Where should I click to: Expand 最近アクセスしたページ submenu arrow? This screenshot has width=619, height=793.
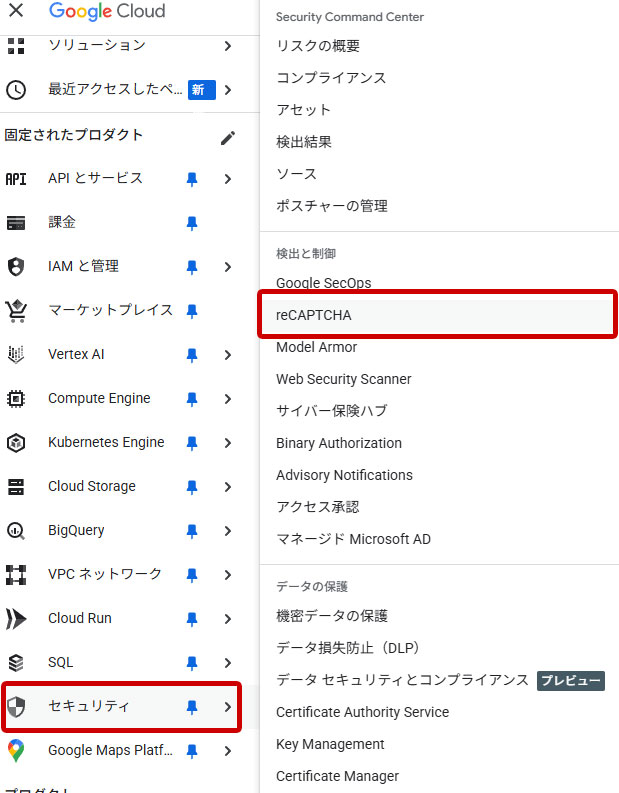[228, 90]
